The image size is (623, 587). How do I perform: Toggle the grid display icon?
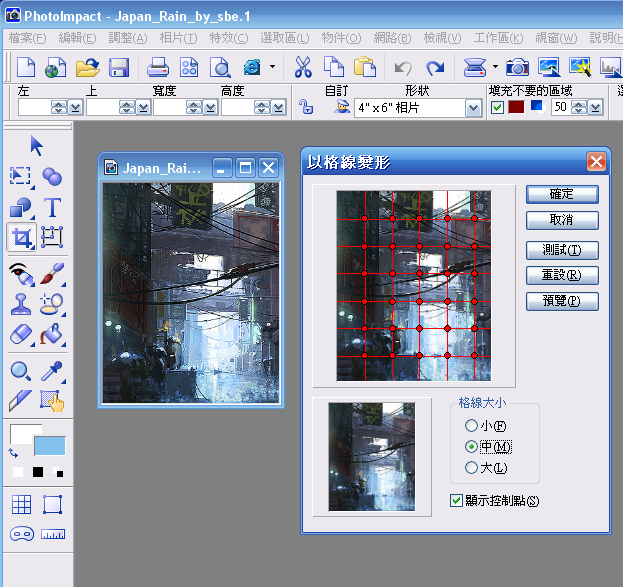tap(21, 505)
